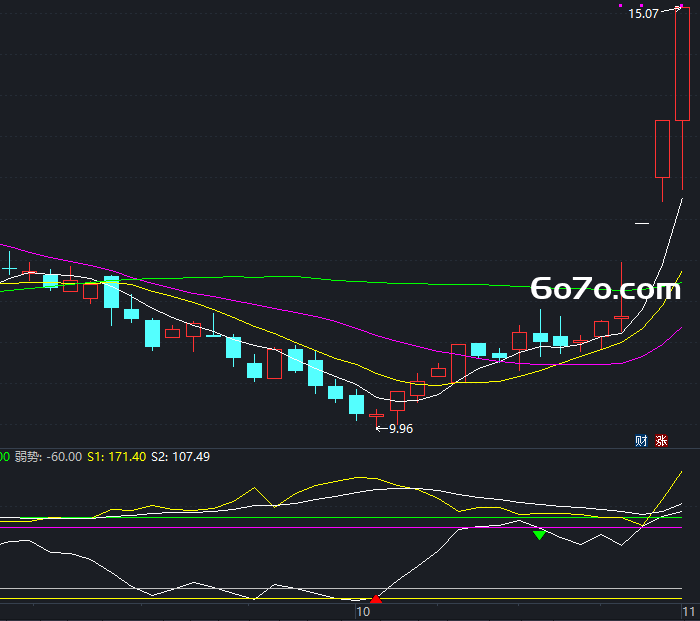
Task: Click the month 11 time axis label
Action: coord(688,612)
